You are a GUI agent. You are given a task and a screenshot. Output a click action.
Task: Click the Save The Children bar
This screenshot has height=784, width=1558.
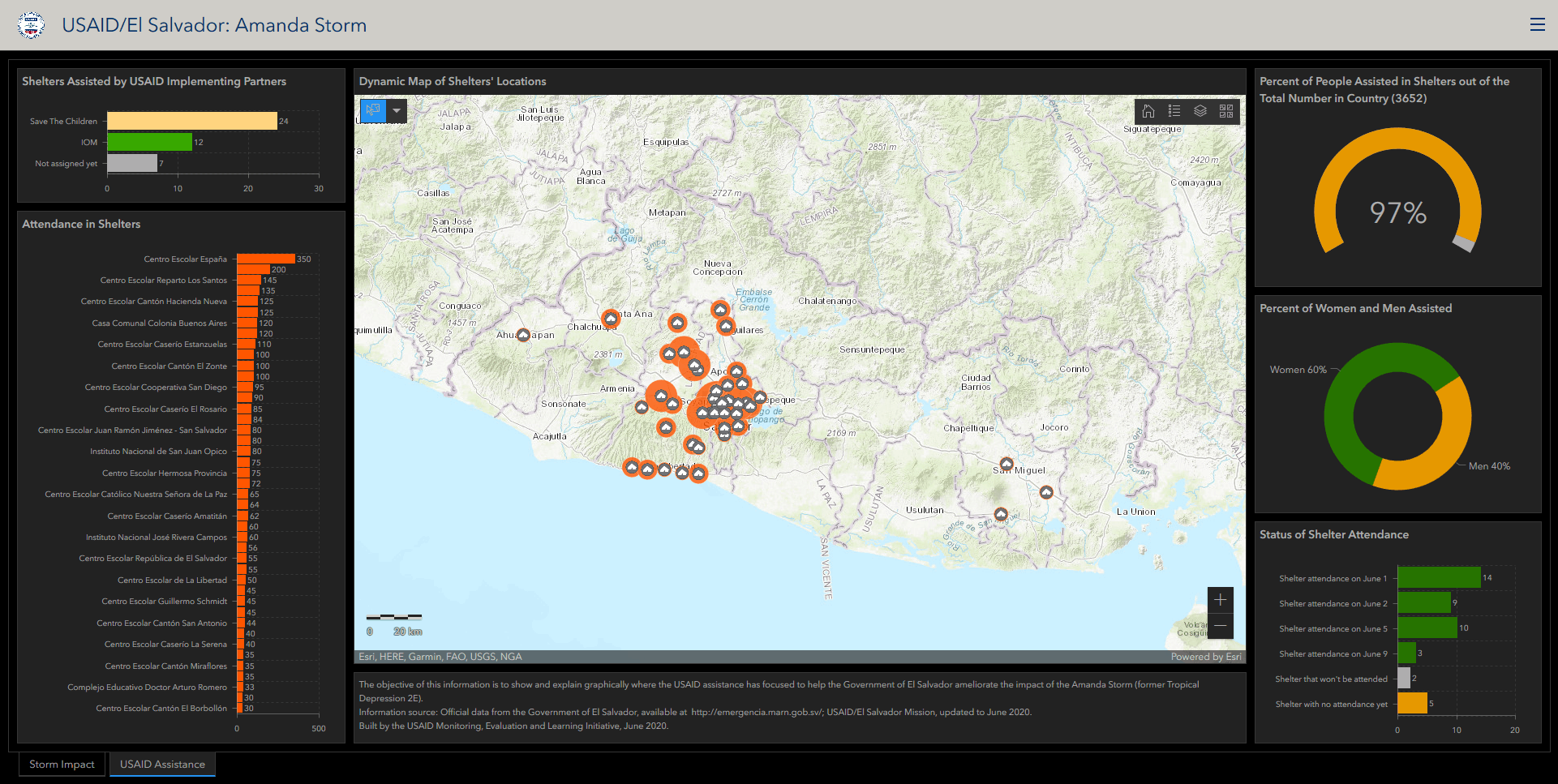[191, 121]
